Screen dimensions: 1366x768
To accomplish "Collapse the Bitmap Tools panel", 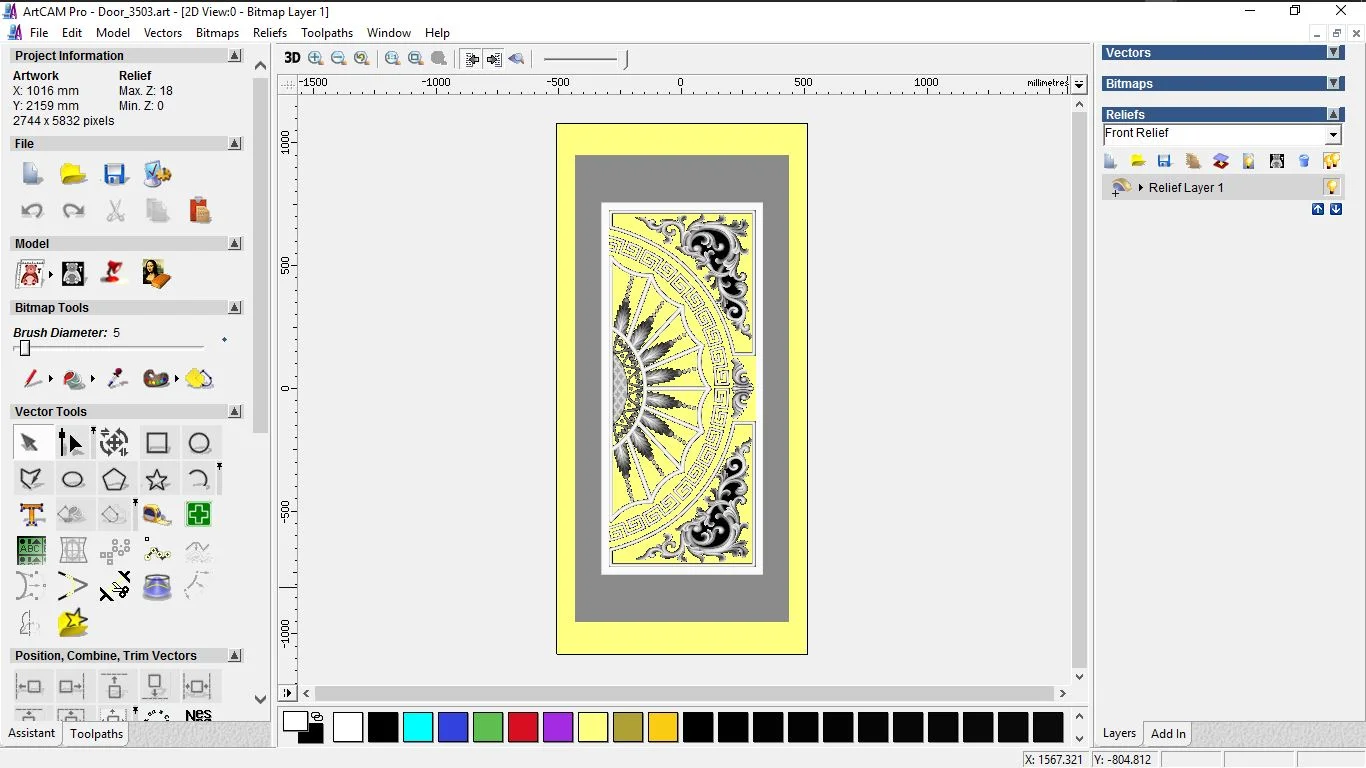I will [x=234, y=307].
